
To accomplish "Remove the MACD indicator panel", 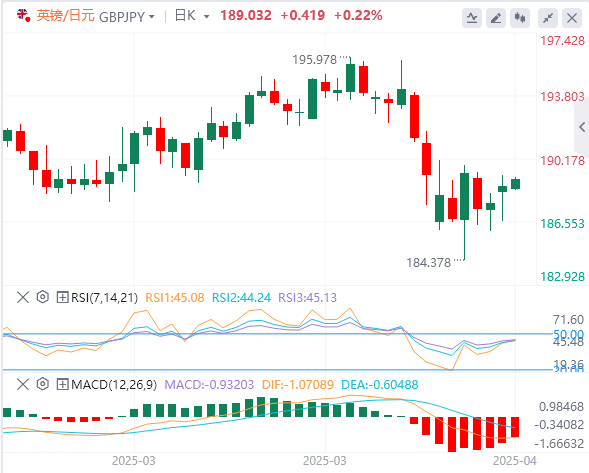I will [x=23, y=384].
